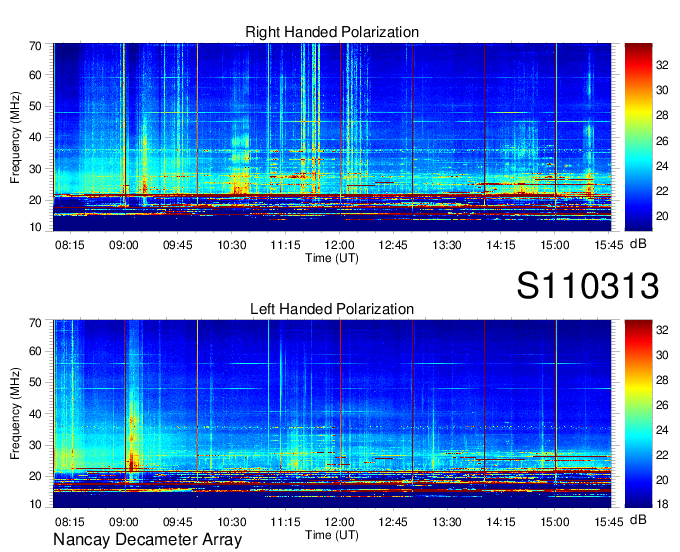The image size is (680, 552).
Task: Click the 11:15 tick under the top plot
Action: 285,245
